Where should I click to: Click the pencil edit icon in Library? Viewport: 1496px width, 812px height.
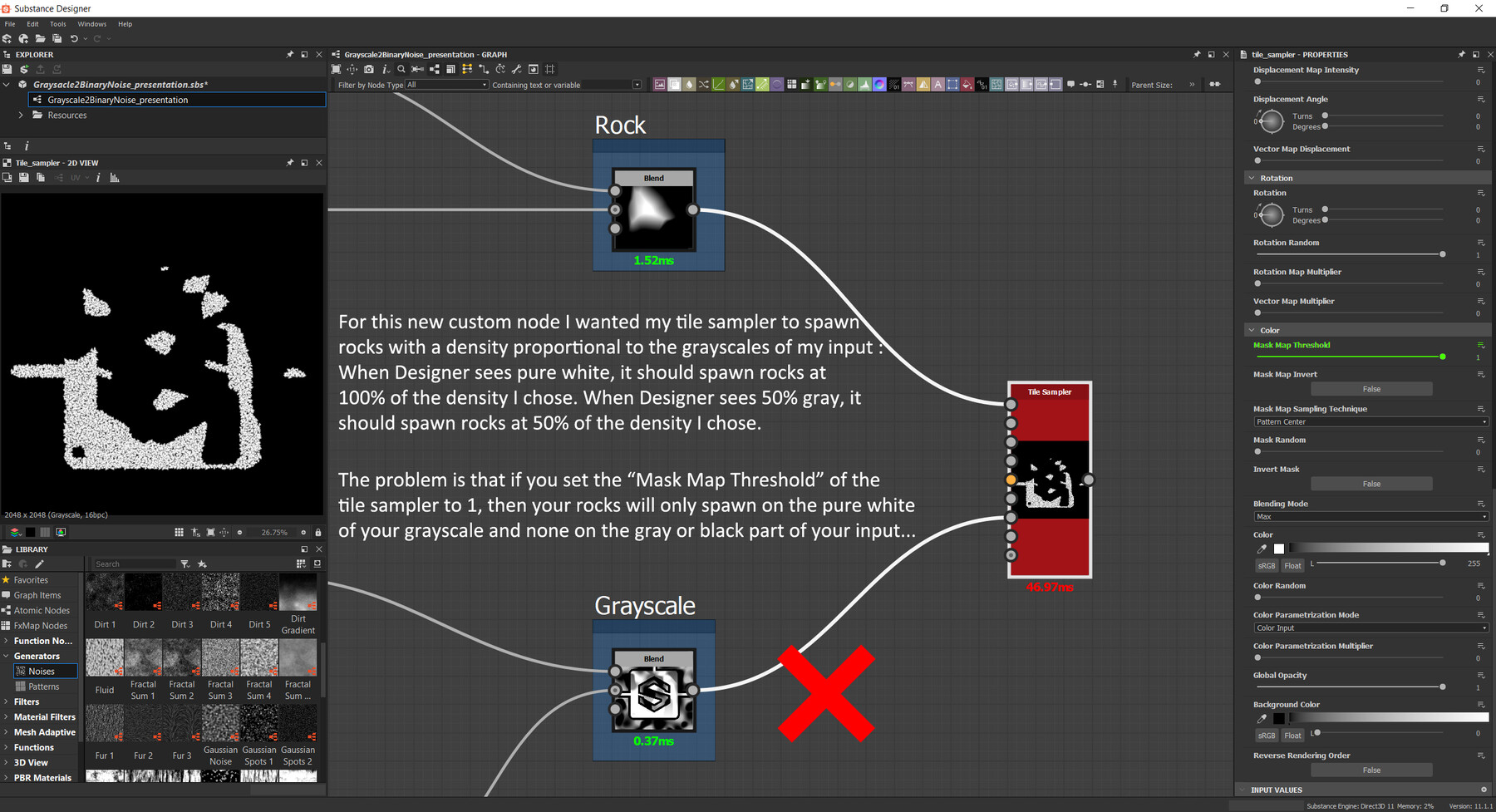coord(39,563)
